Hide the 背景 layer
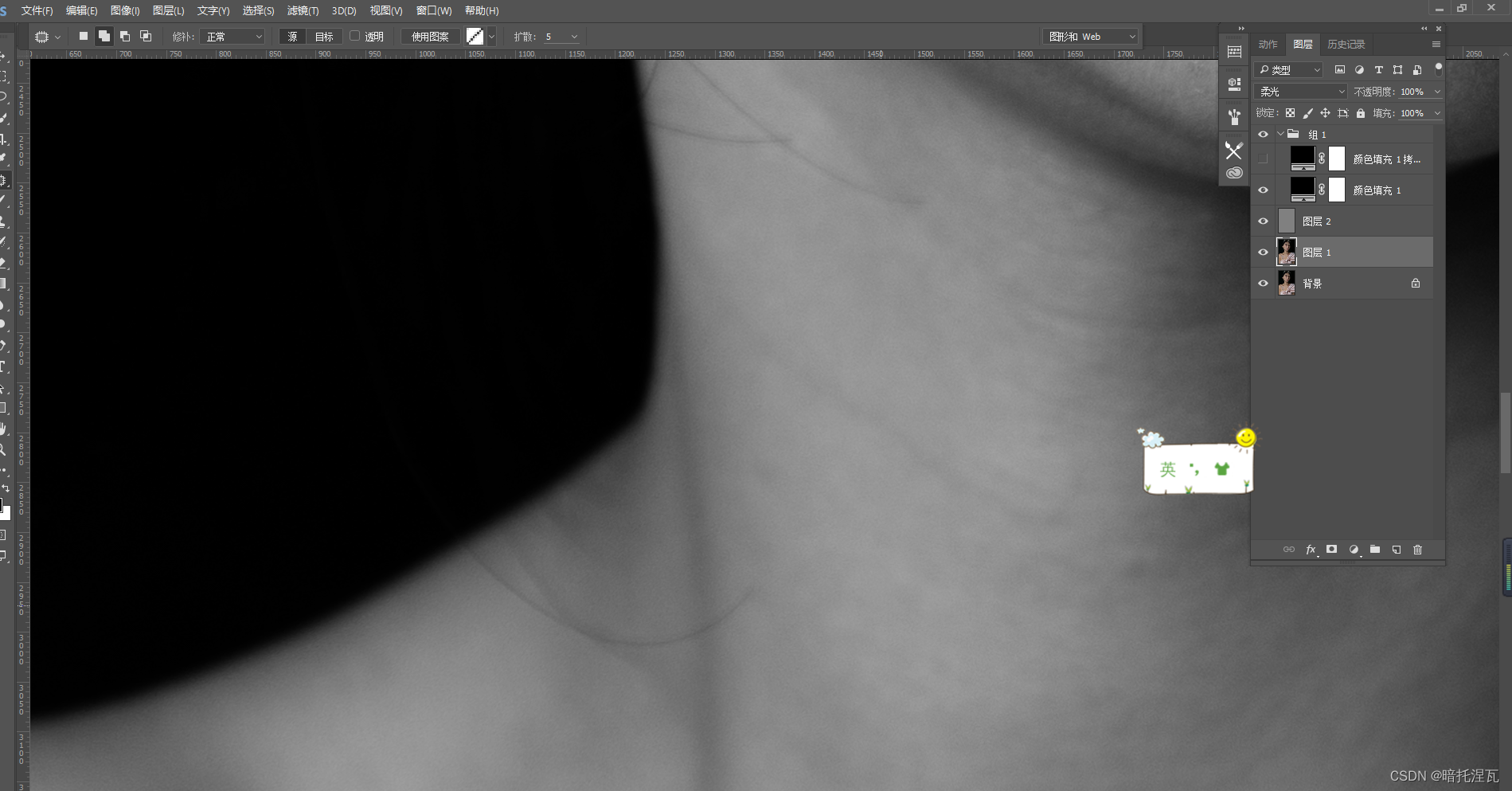Image resolution: width=1512 pixels, height=791 pixels. (1263, 284)
